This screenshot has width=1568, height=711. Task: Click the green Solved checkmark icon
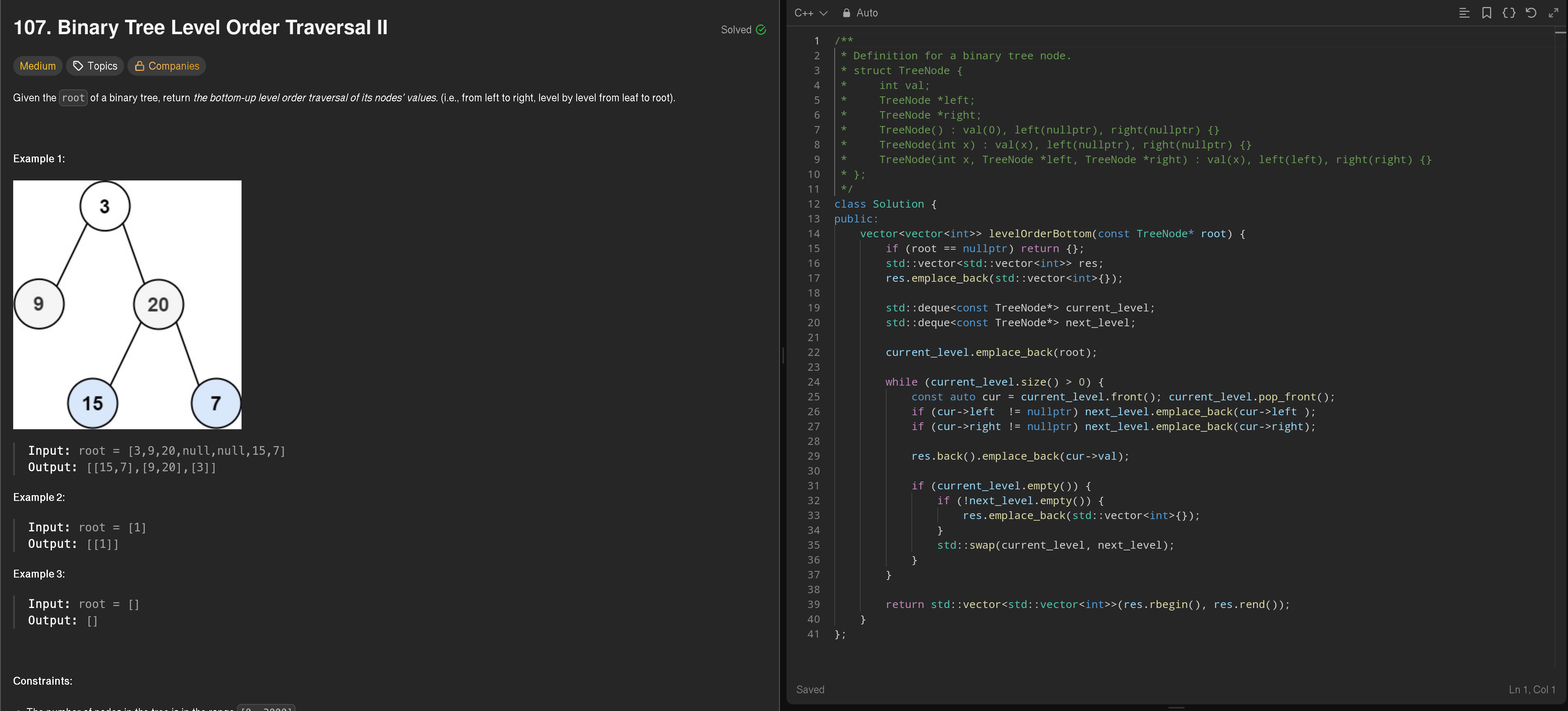click(761, 30)
